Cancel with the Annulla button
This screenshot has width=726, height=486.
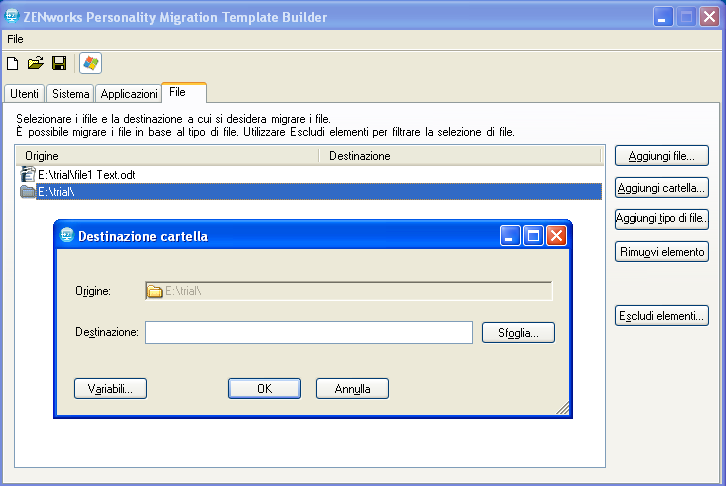point(352,388)
